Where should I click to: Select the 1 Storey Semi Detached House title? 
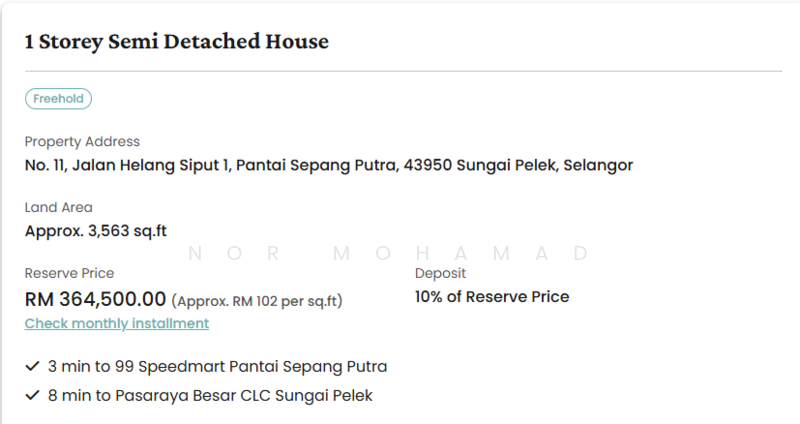177,42
